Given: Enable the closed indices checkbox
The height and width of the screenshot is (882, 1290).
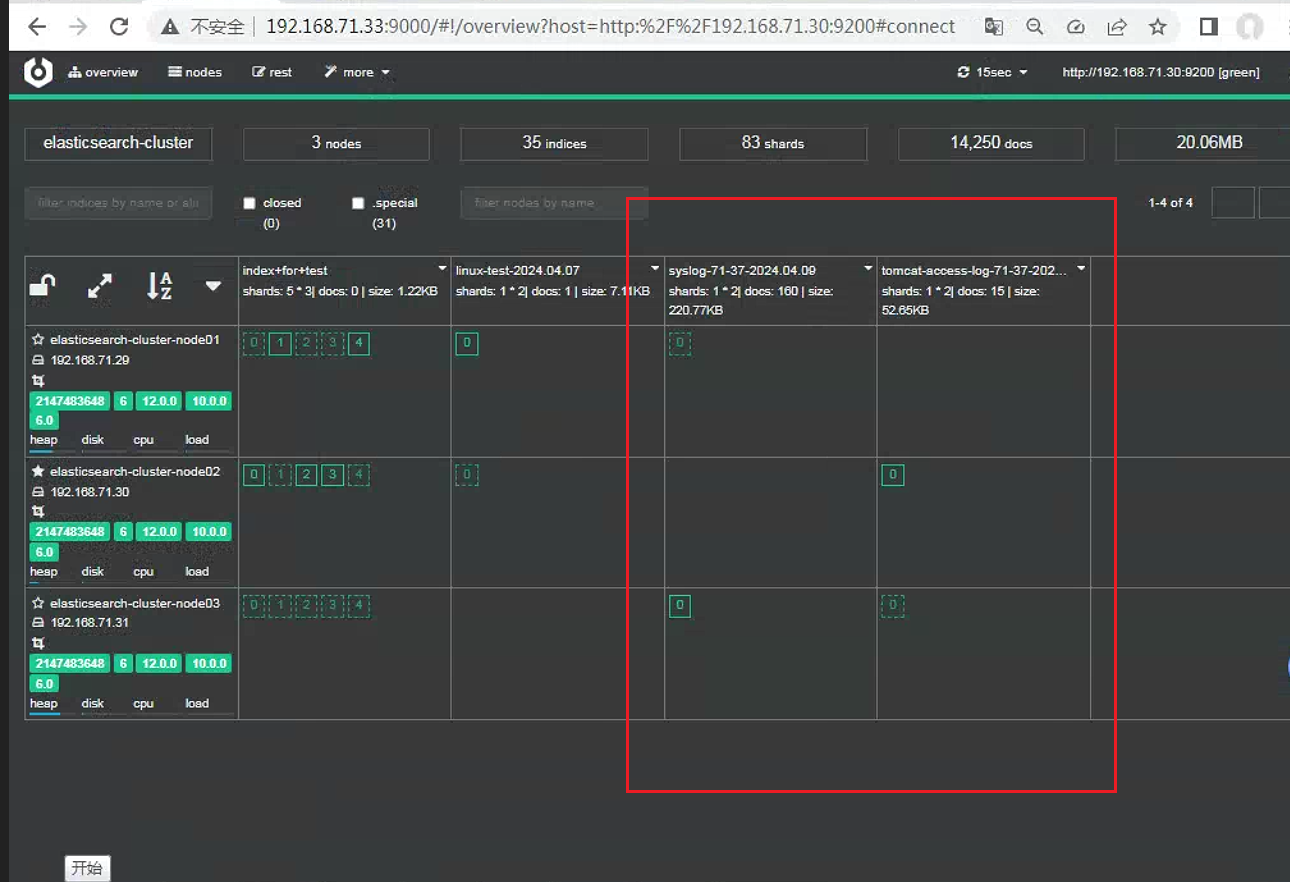Looking at the screenshot, I should [250, 203].
